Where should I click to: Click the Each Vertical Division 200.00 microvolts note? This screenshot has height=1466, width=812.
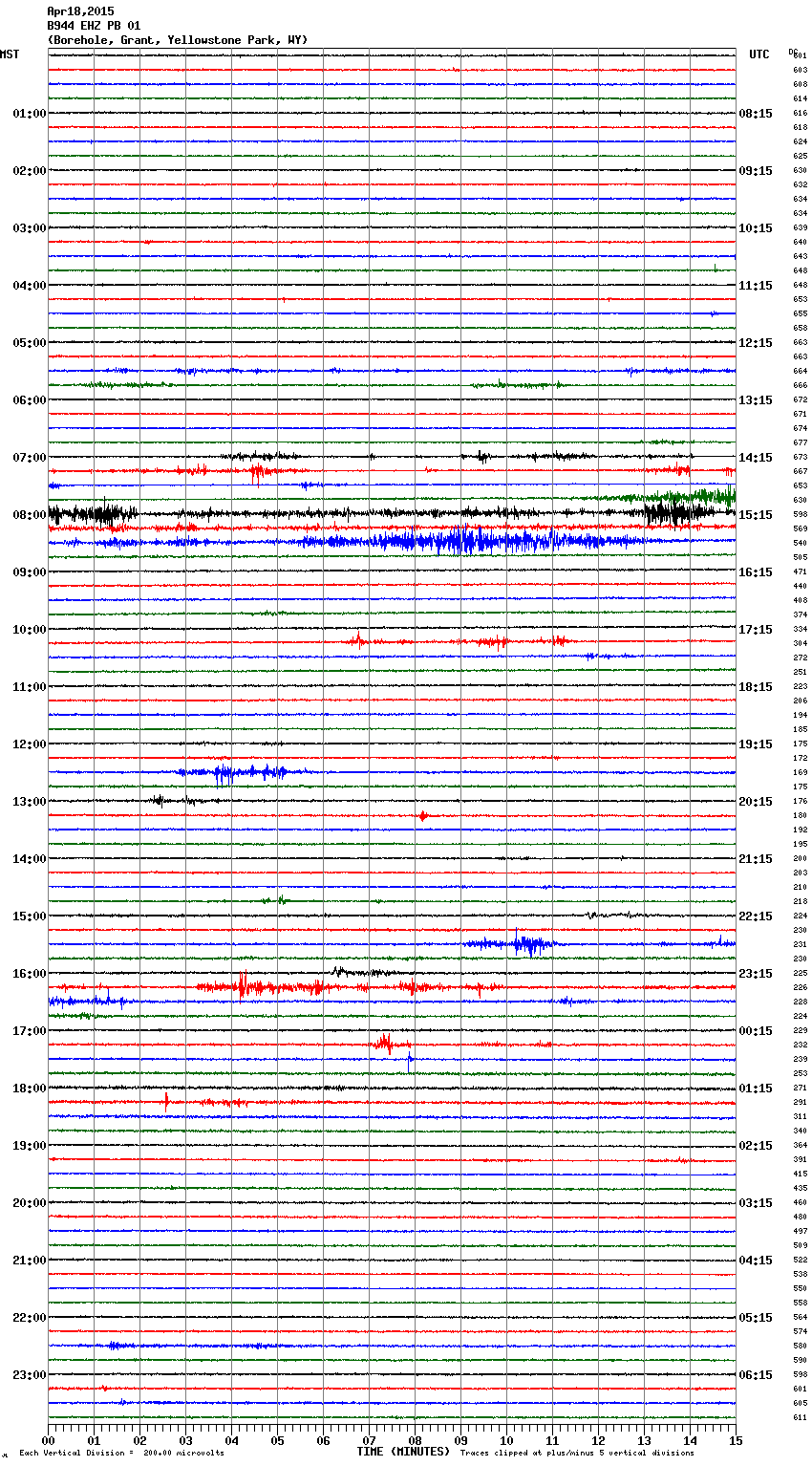pyautogui.click(x=121, y=1453)
